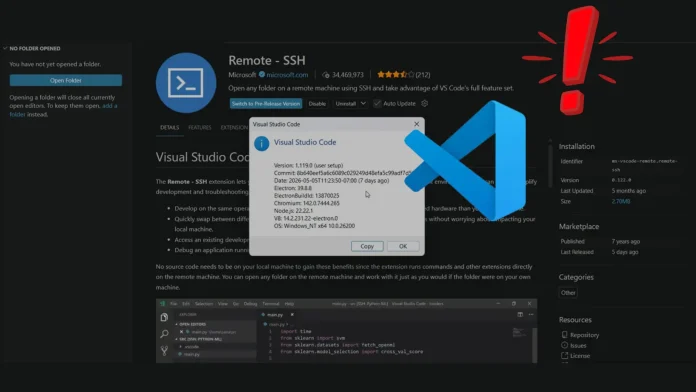
Task: Click the 'add a folder' link
Action: click(x=63, y=110)
